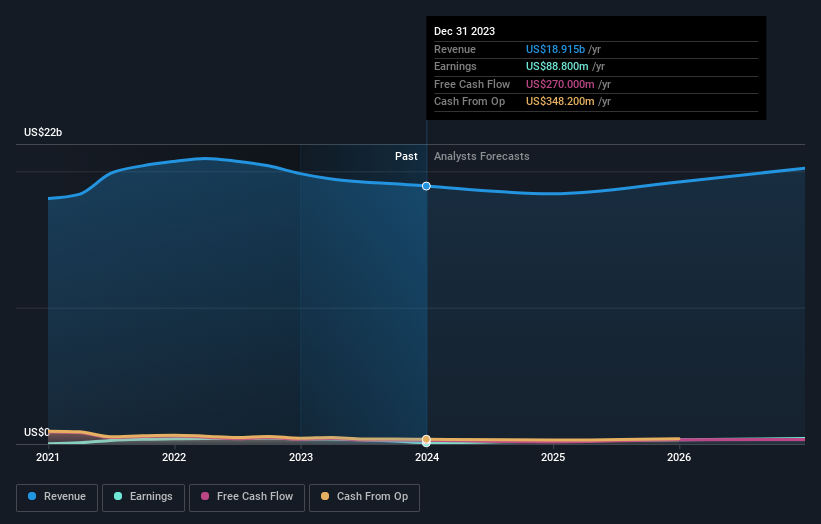Image resolution: width=821 pixels, height=524 pixels.
Task: Toggle the Cash From Op legend series
Action: (x=364, y=497)
